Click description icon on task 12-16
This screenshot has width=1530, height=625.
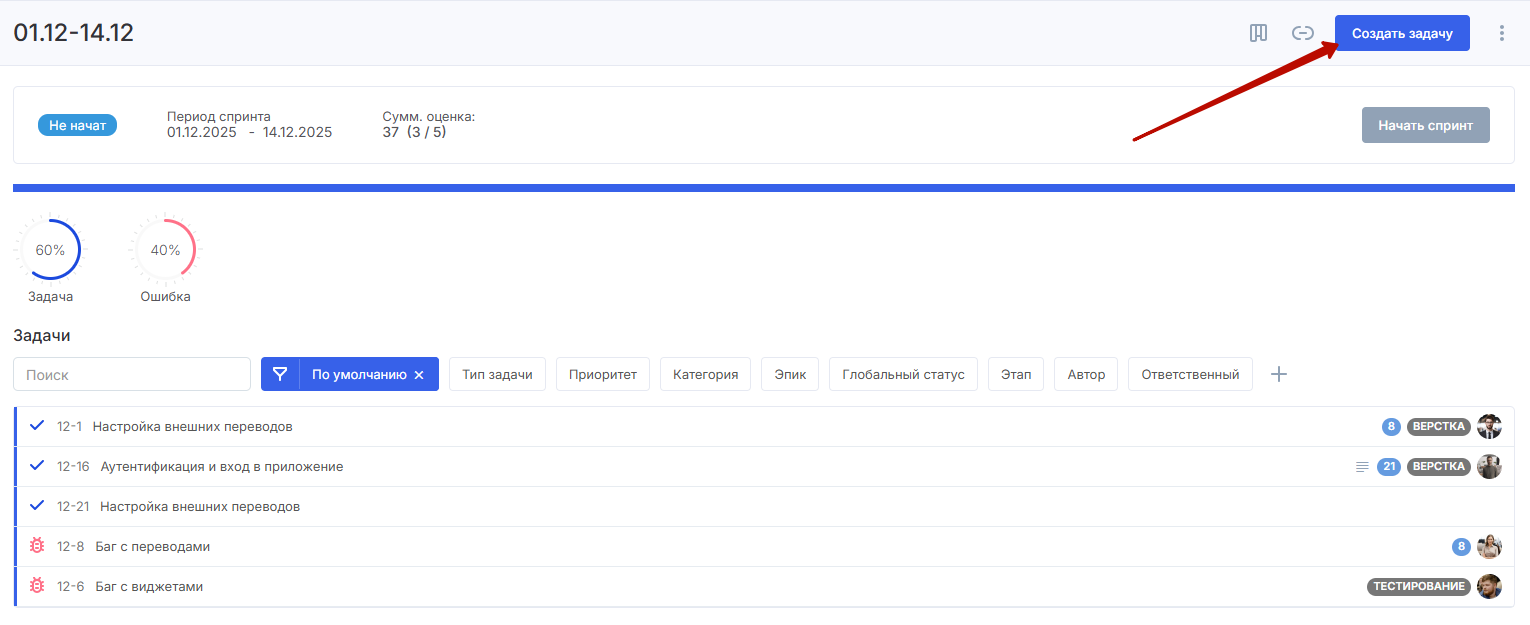click(1361, 466)
